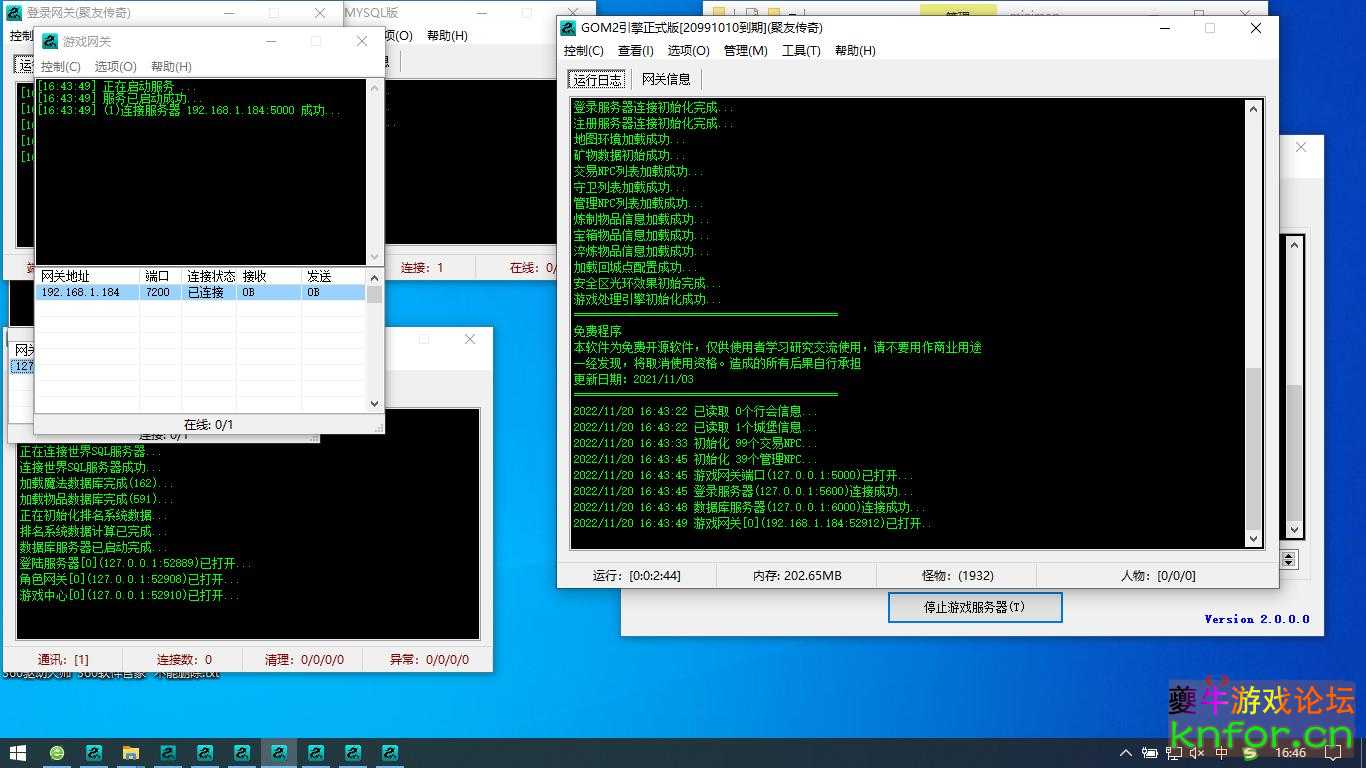
Task: Open 帮助(H) menu in 游戏网关 window
Action: click(x=171, y=66)
